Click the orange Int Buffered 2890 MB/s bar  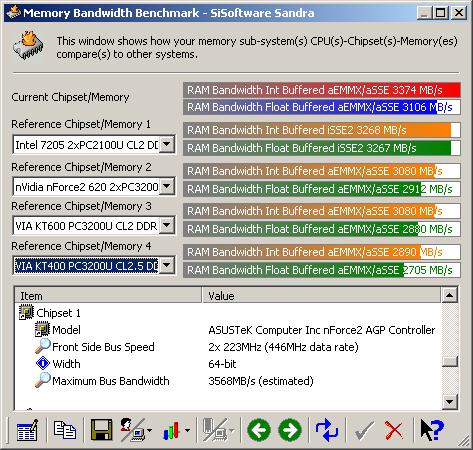[x=322, y=252]
